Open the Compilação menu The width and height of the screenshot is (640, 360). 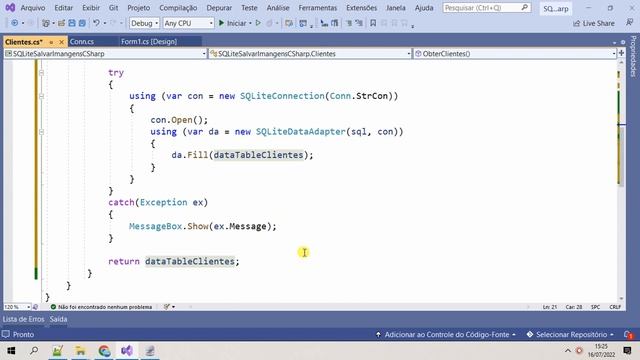[x=178, y=8]
